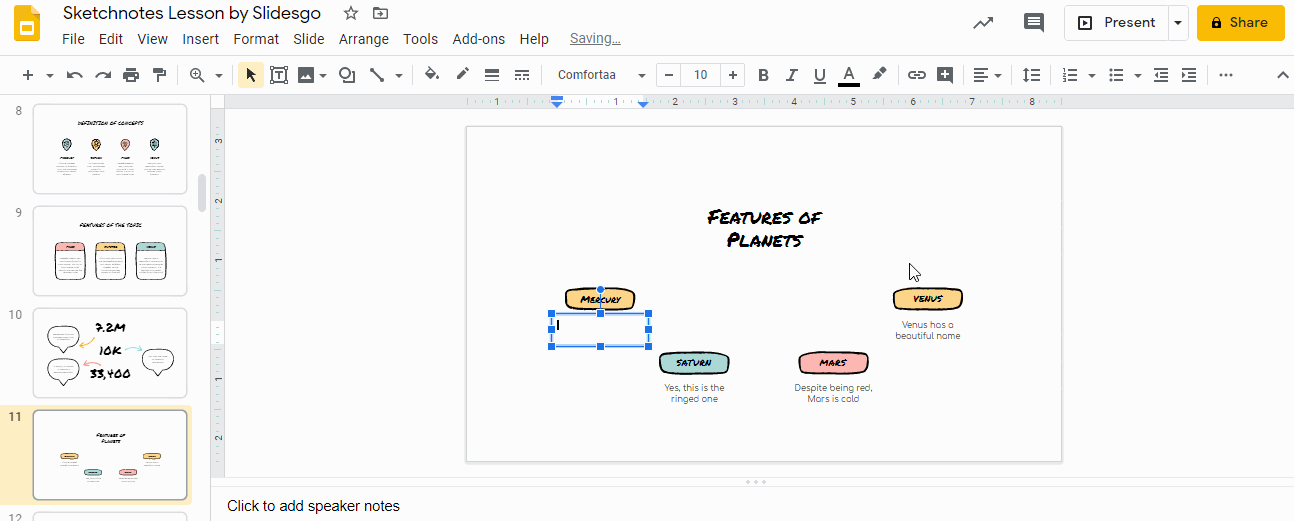This screenshot has width=1294, height=521.
Task: Collapse the toolbar with the up chevron
Action: click(1283, 75)
